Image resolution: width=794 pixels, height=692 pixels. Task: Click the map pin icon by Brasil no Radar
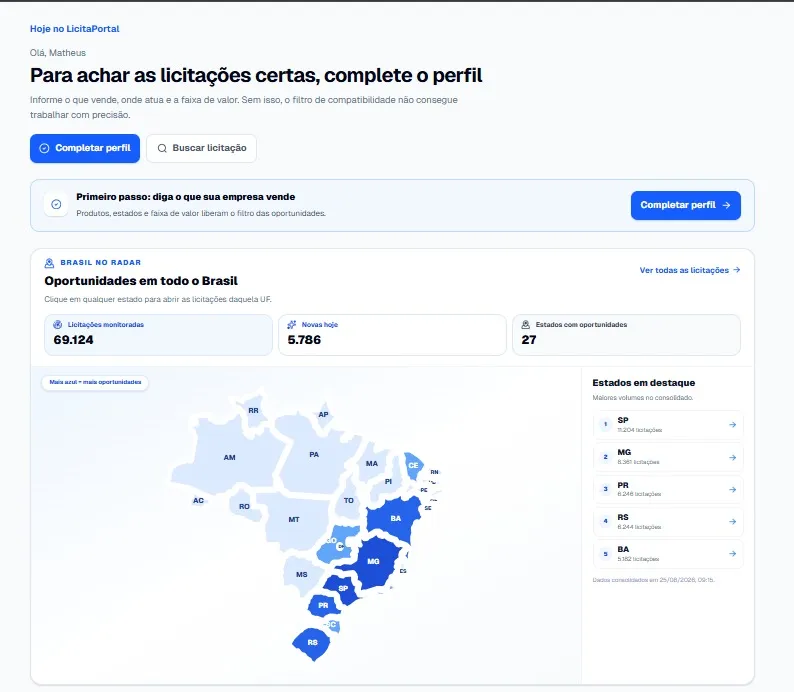49,263
